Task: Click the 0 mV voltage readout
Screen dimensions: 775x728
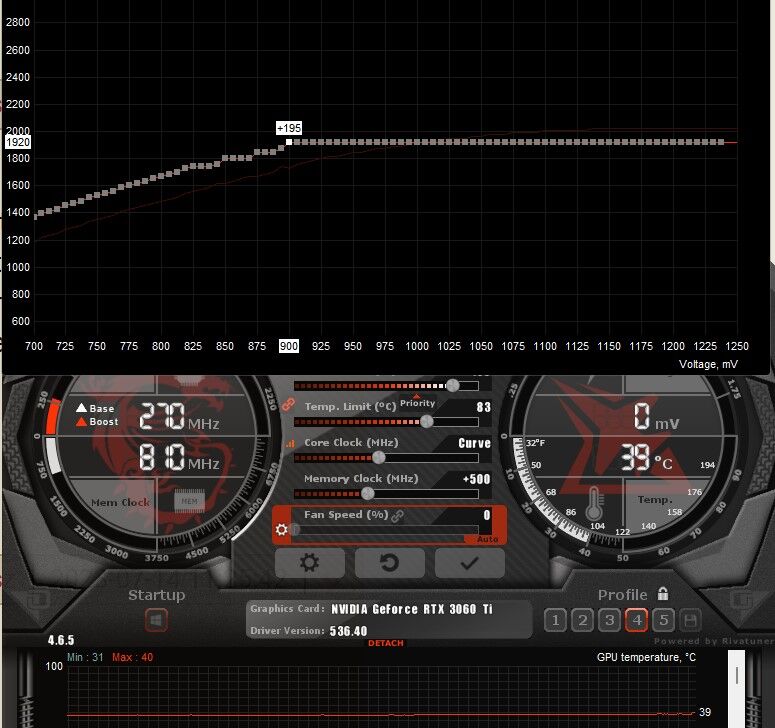Action: [x=657, y=416]
